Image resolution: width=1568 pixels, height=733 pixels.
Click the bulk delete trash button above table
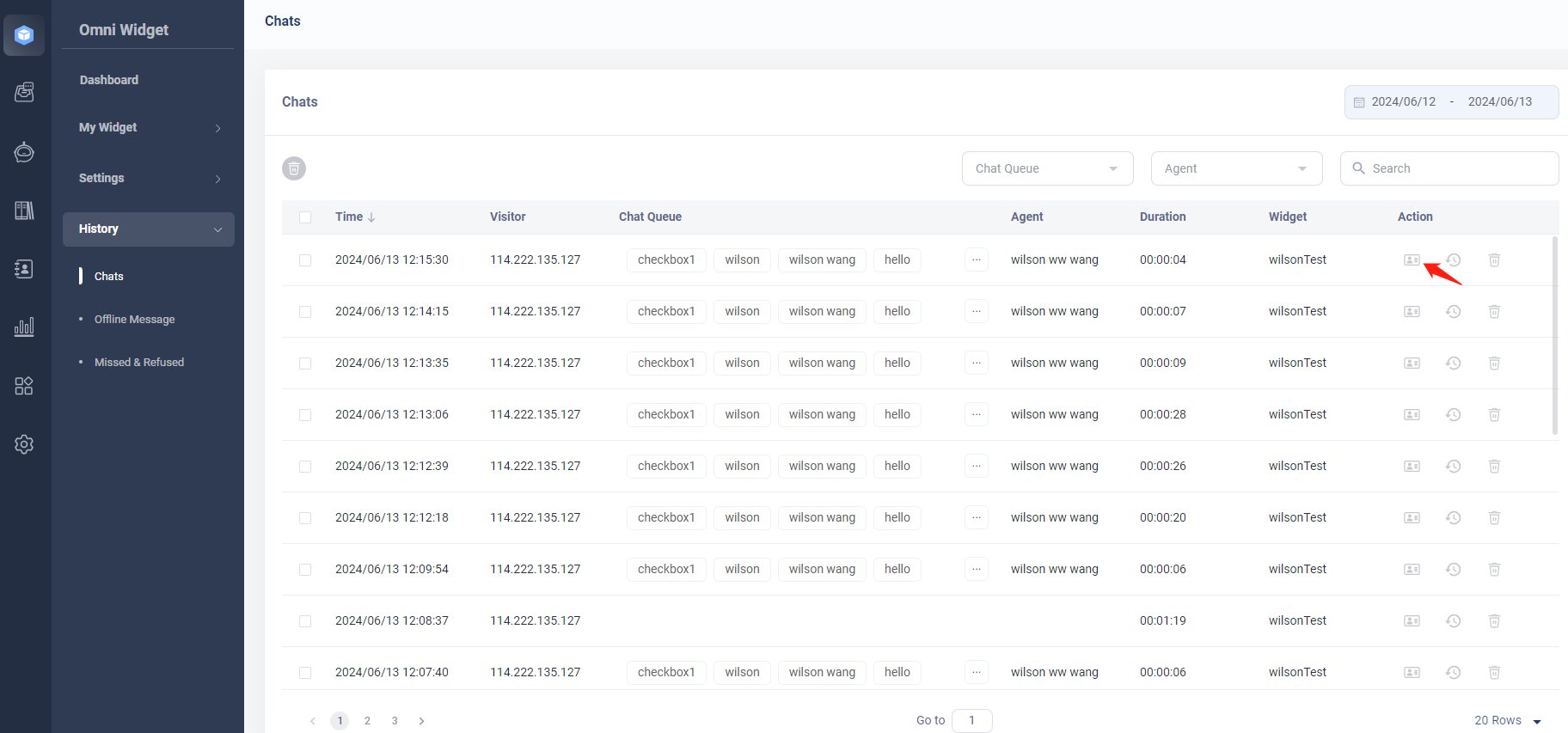294,168
